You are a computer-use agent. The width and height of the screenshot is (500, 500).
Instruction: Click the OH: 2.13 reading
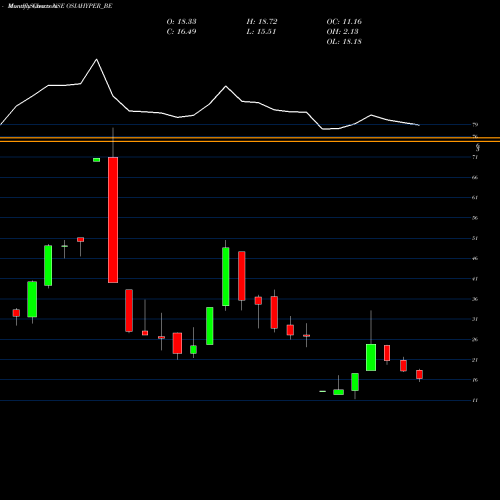342,32
